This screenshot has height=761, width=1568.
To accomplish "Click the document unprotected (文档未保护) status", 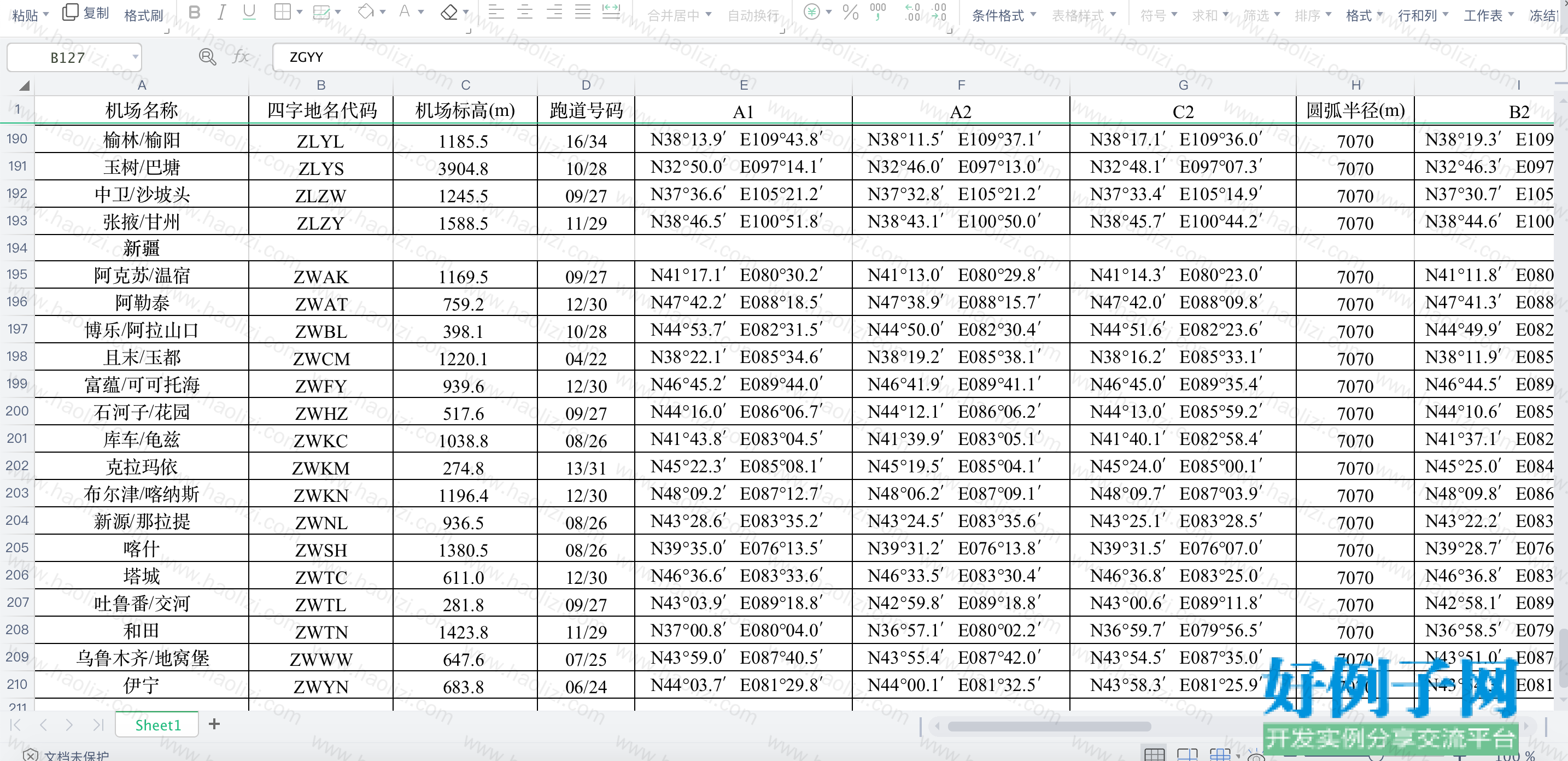I will point(66,755).
